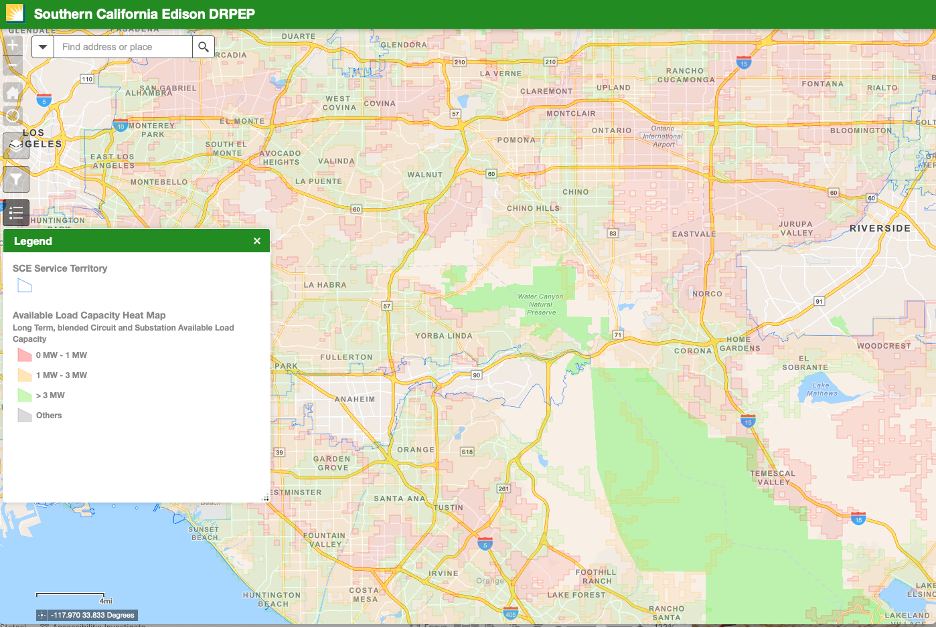Image resolution: width=936 pixels, height=628 pixels.
Task: Close the Legend panel
Action: pos(257,241)
